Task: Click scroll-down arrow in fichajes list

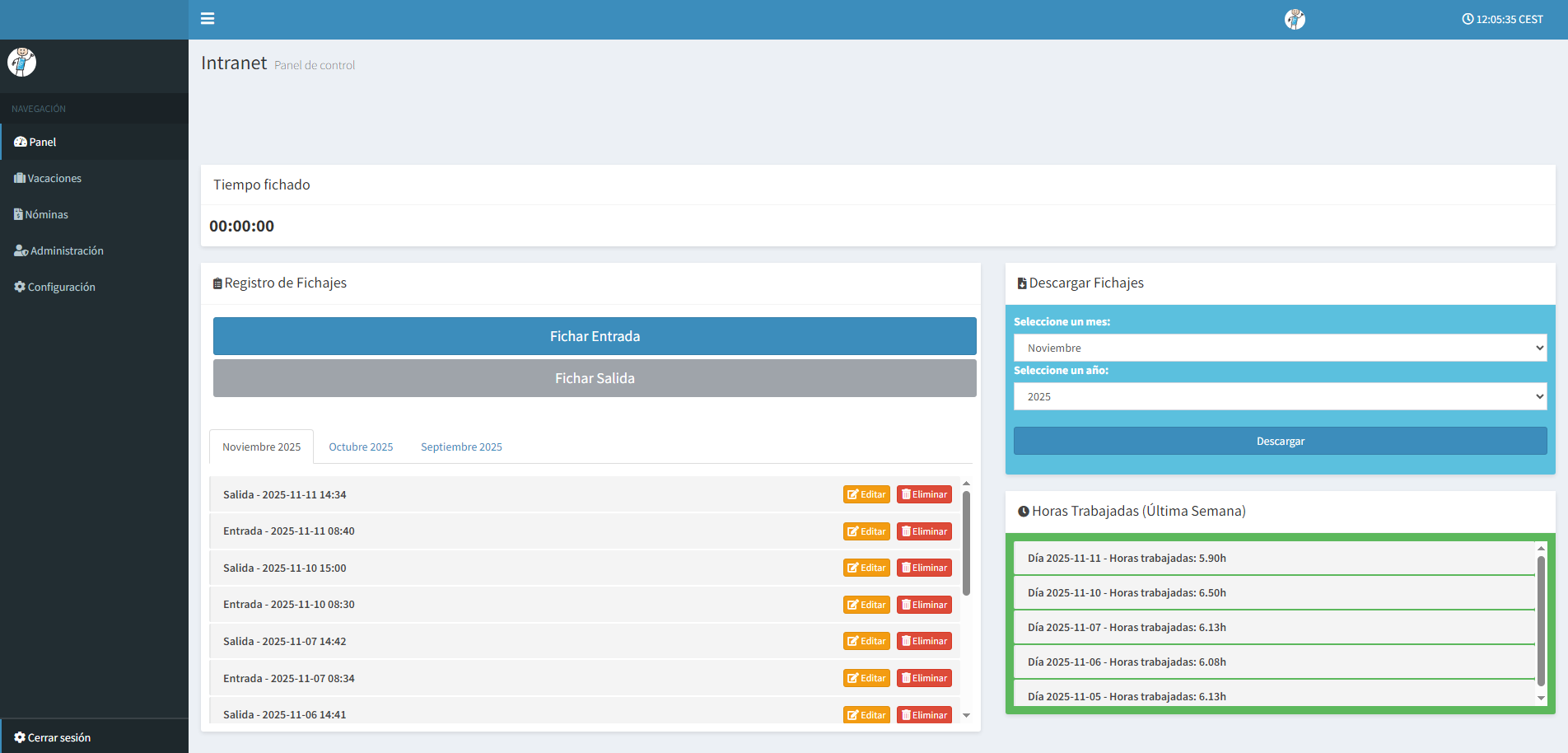Action: [966, 715]
